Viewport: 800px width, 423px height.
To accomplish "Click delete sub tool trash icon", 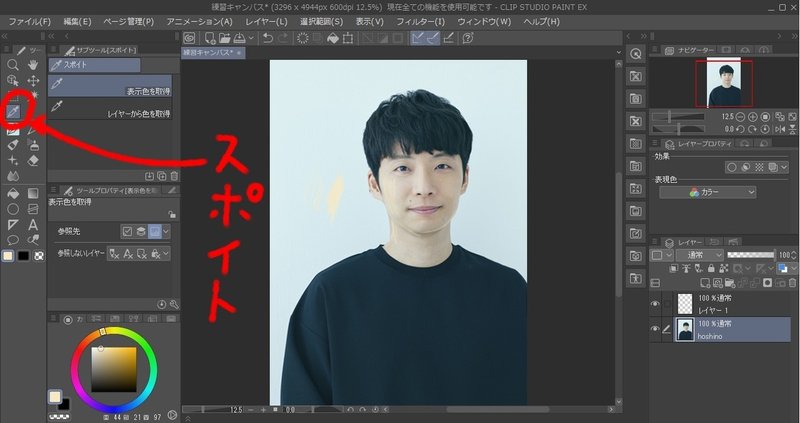I will (174, 176).
